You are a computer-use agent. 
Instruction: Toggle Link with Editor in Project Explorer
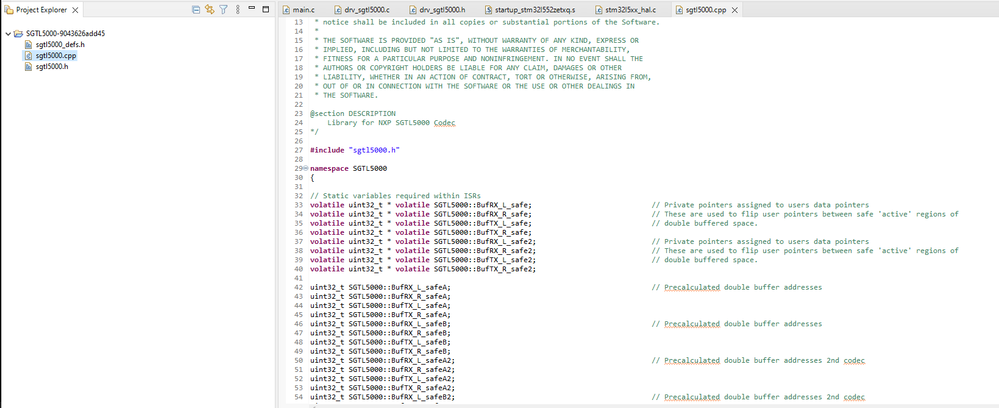pos(210,10)
